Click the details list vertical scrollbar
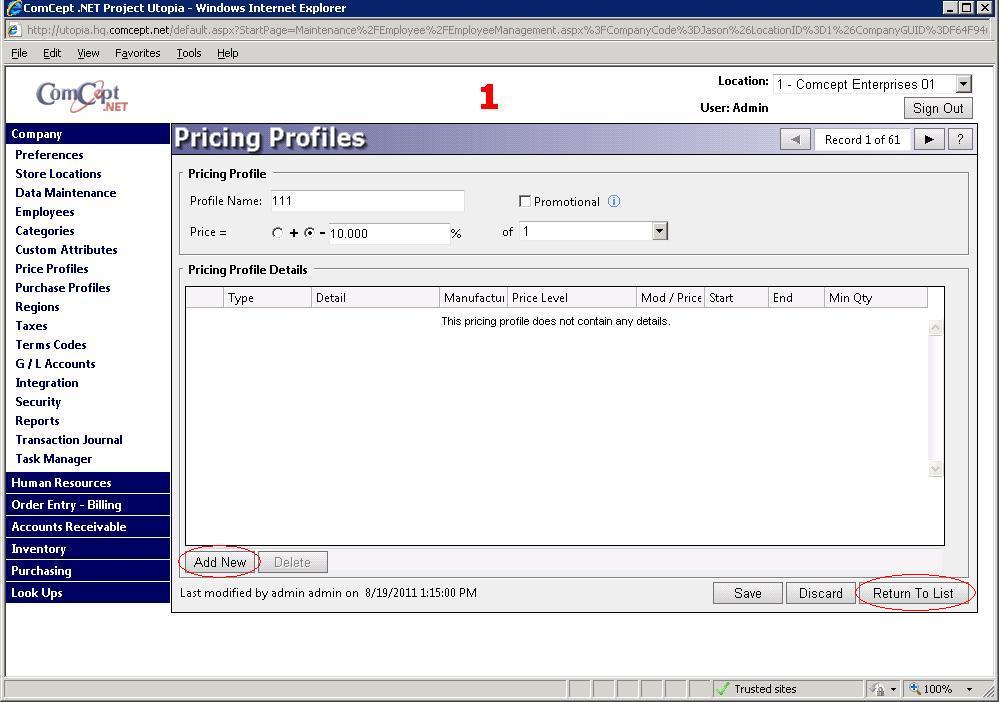Image resolution: width=999 pixels, height=702 pixels. pos(936,398)
